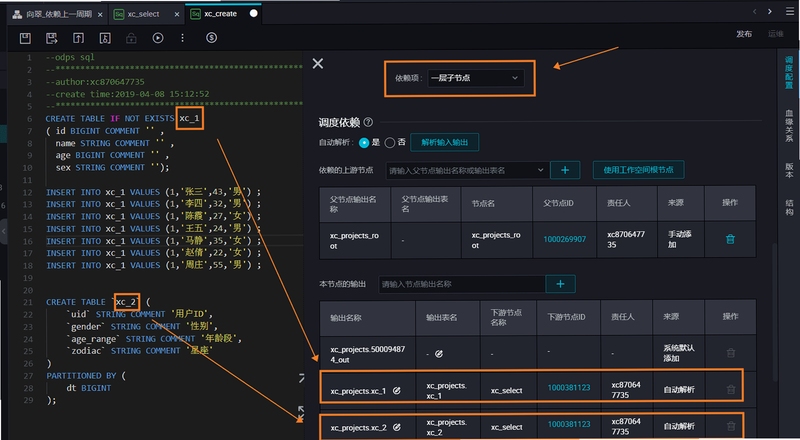
Task: Click the 运维 button
Action: (776, 34)
